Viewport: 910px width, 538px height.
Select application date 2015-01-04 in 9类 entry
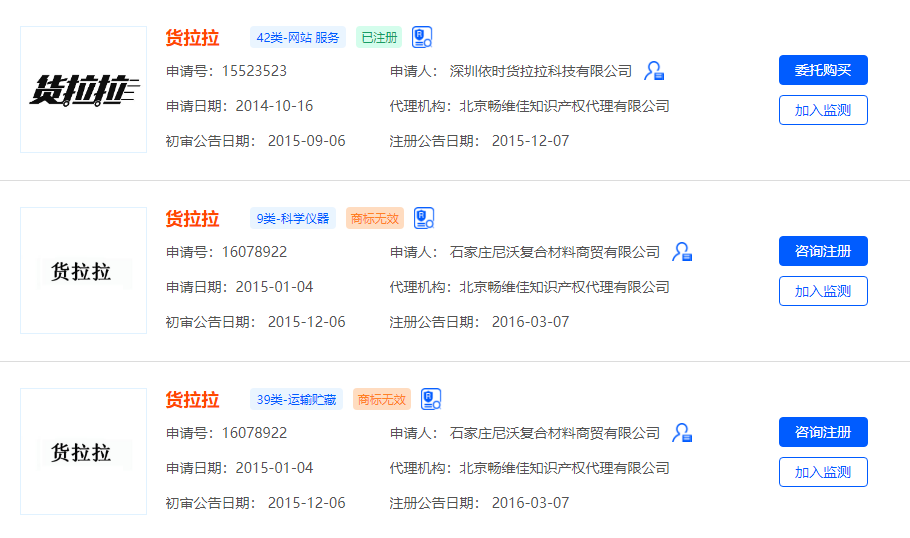274,287
